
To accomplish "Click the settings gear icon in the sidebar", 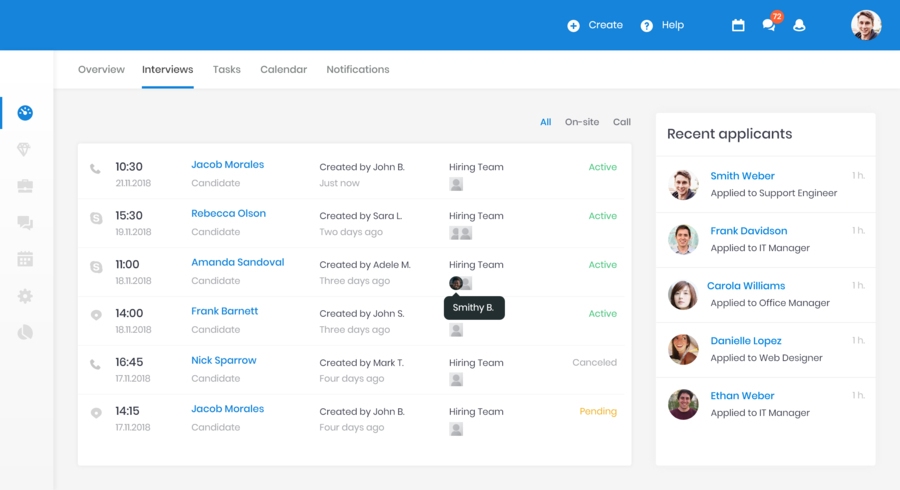I will [x=26, y=296].
